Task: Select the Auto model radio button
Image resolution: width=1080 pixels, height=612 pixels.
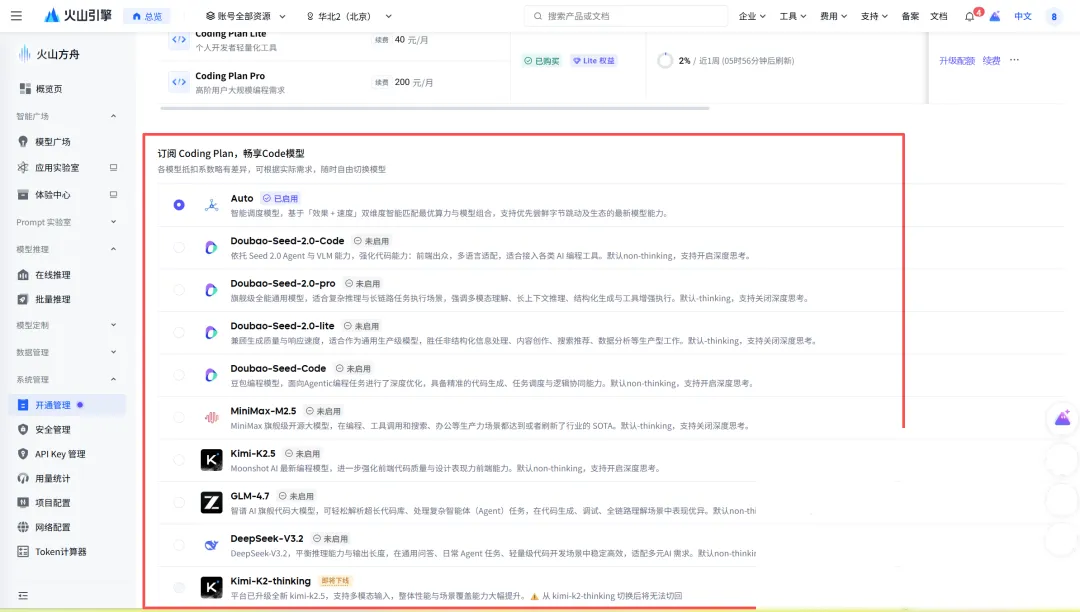Action: coord(179,205)
